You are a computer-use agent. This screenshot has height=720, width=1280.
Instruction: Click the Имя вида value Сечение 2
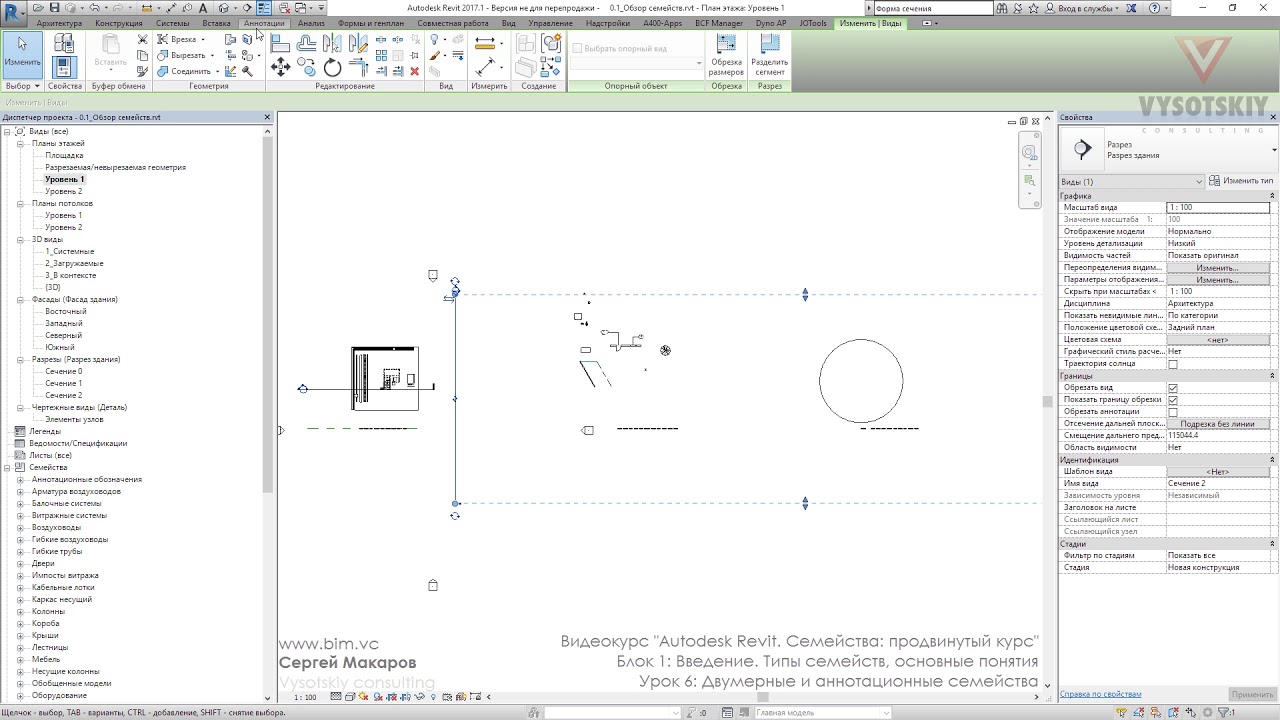pos(1218,484)
